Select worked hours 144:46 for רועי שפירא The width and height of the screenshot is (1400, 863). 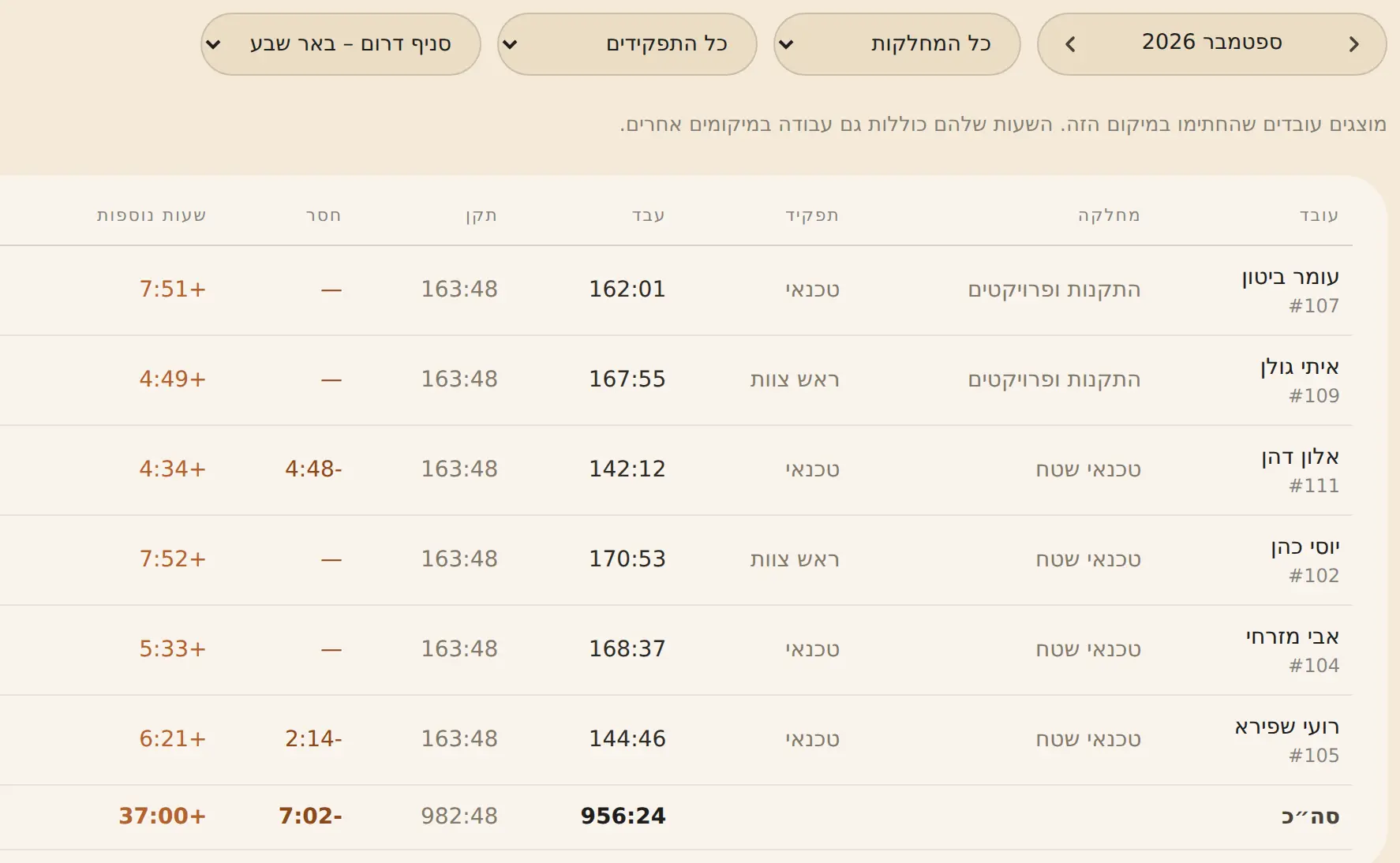[x=627, y=739]
